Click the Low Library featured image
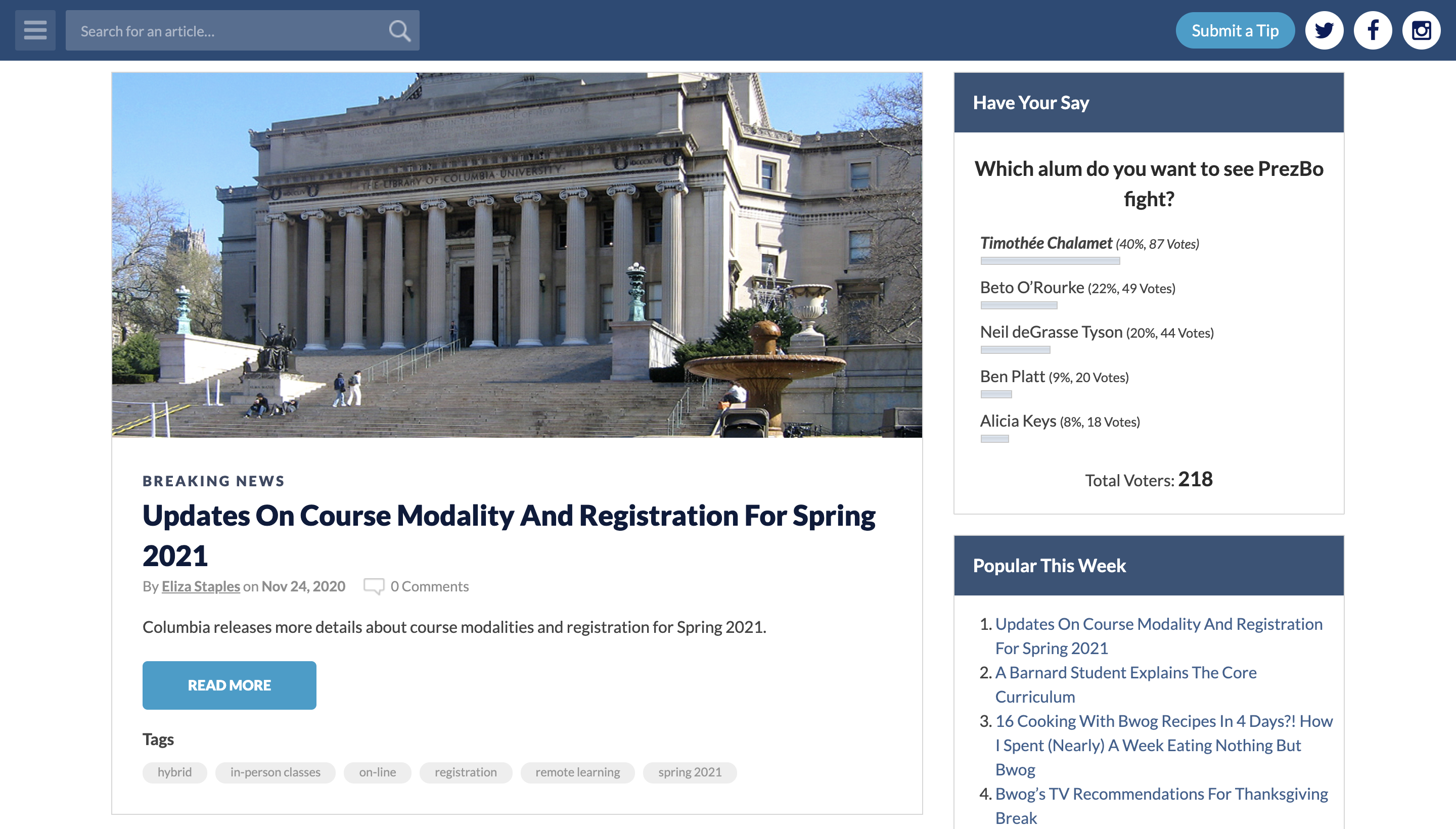Viewport: 1456px width, 829px height. (517, 254)
